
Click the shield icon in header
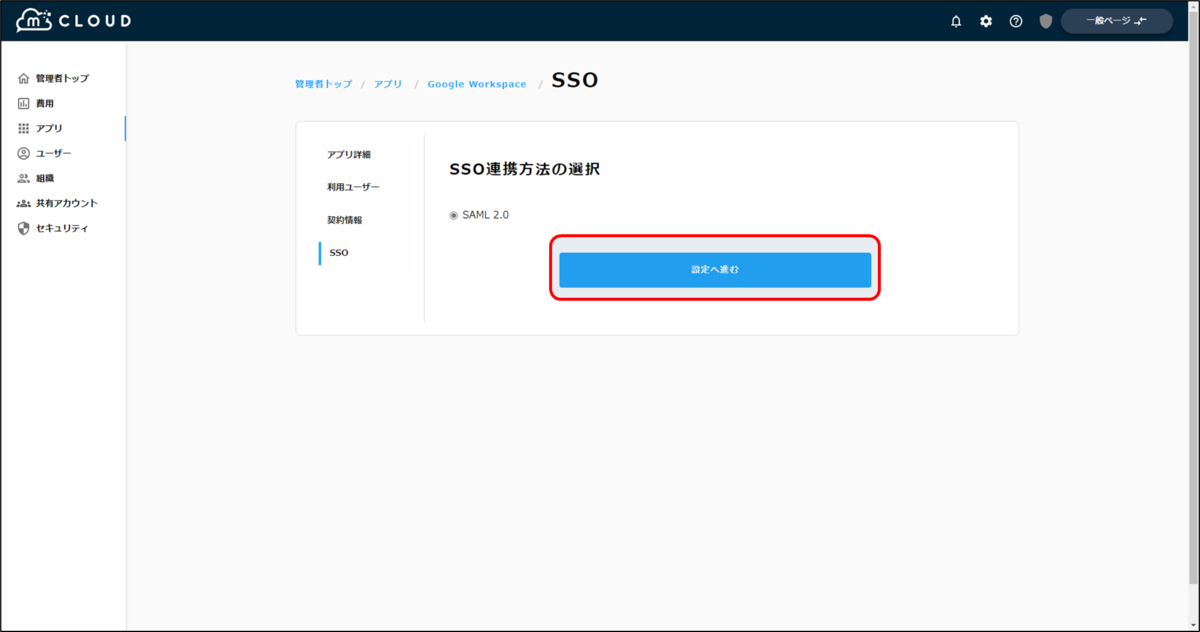click(x=1046, y=21)
